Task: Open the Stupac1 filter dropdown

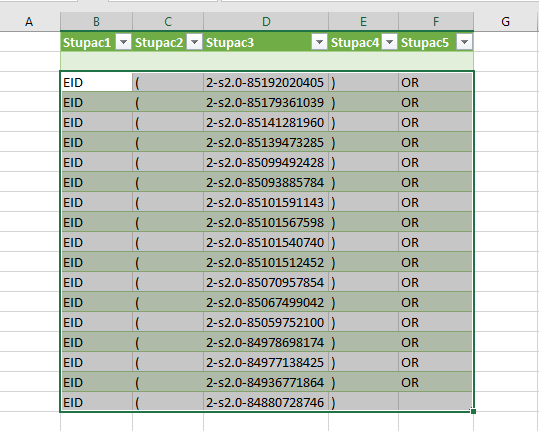Action: click(123, 42)
